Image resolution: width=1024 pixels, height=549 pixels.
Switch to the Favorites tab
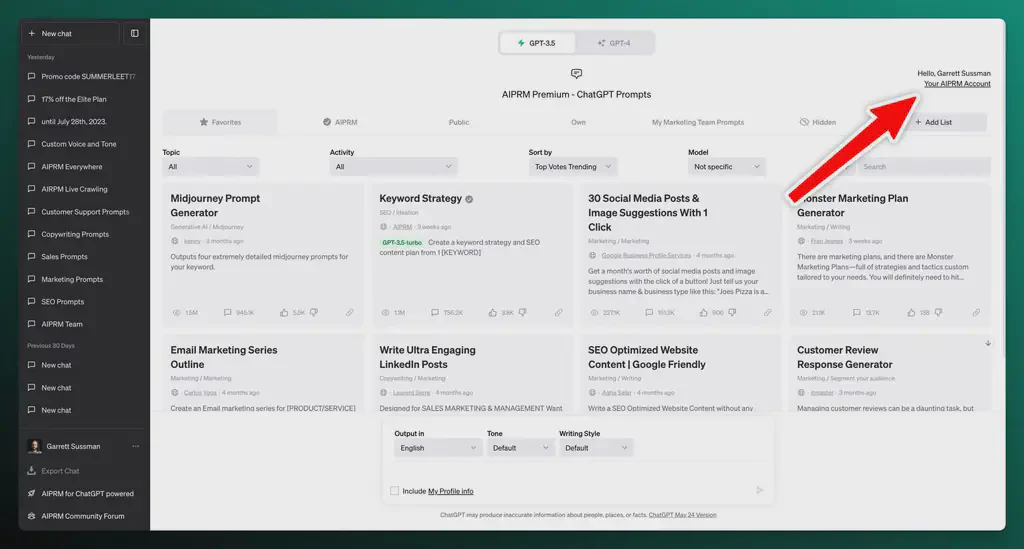click(x=220, y=122)
